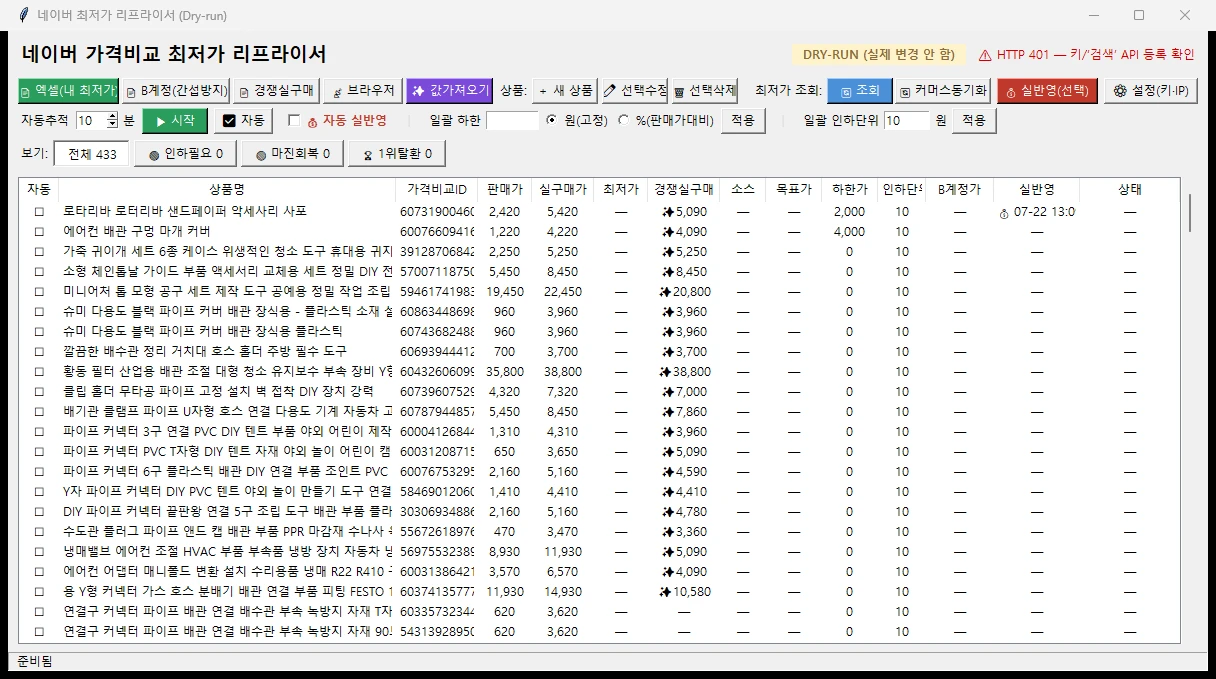Click the 선택삭제 trash button
The width and height of the screenshot is (1216, 679).
tap(704, 90)
